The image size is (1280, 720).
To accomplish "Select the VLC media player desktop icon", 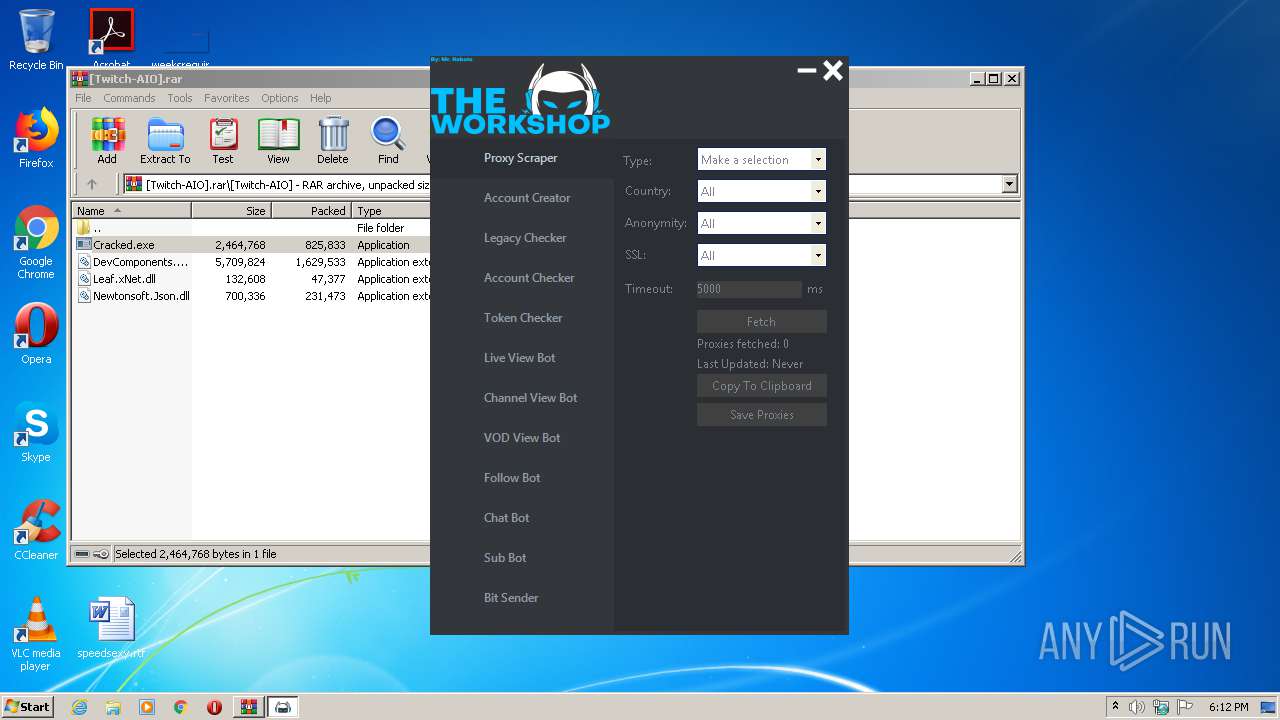I will pos(36,634).
